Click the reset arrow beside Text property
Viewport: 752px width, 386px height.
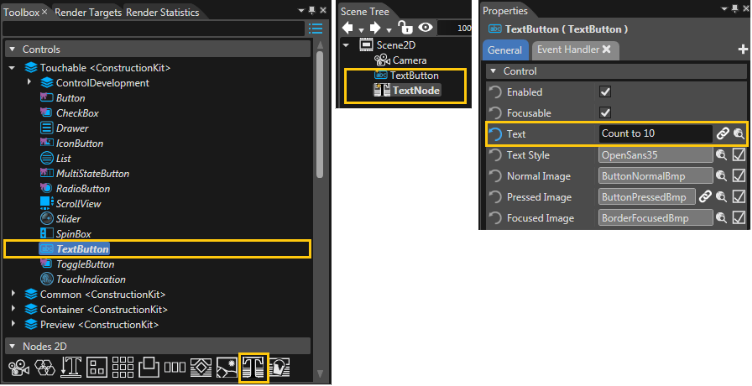coord(495,134)
